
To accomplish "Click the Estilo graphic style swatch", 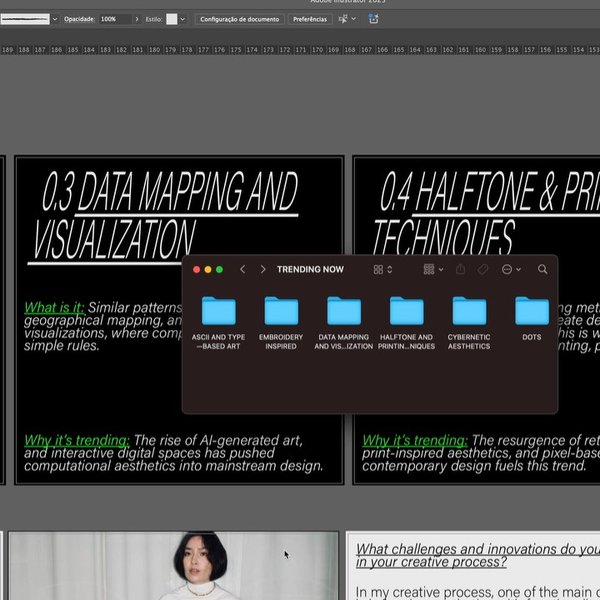I will coord(171,19).
